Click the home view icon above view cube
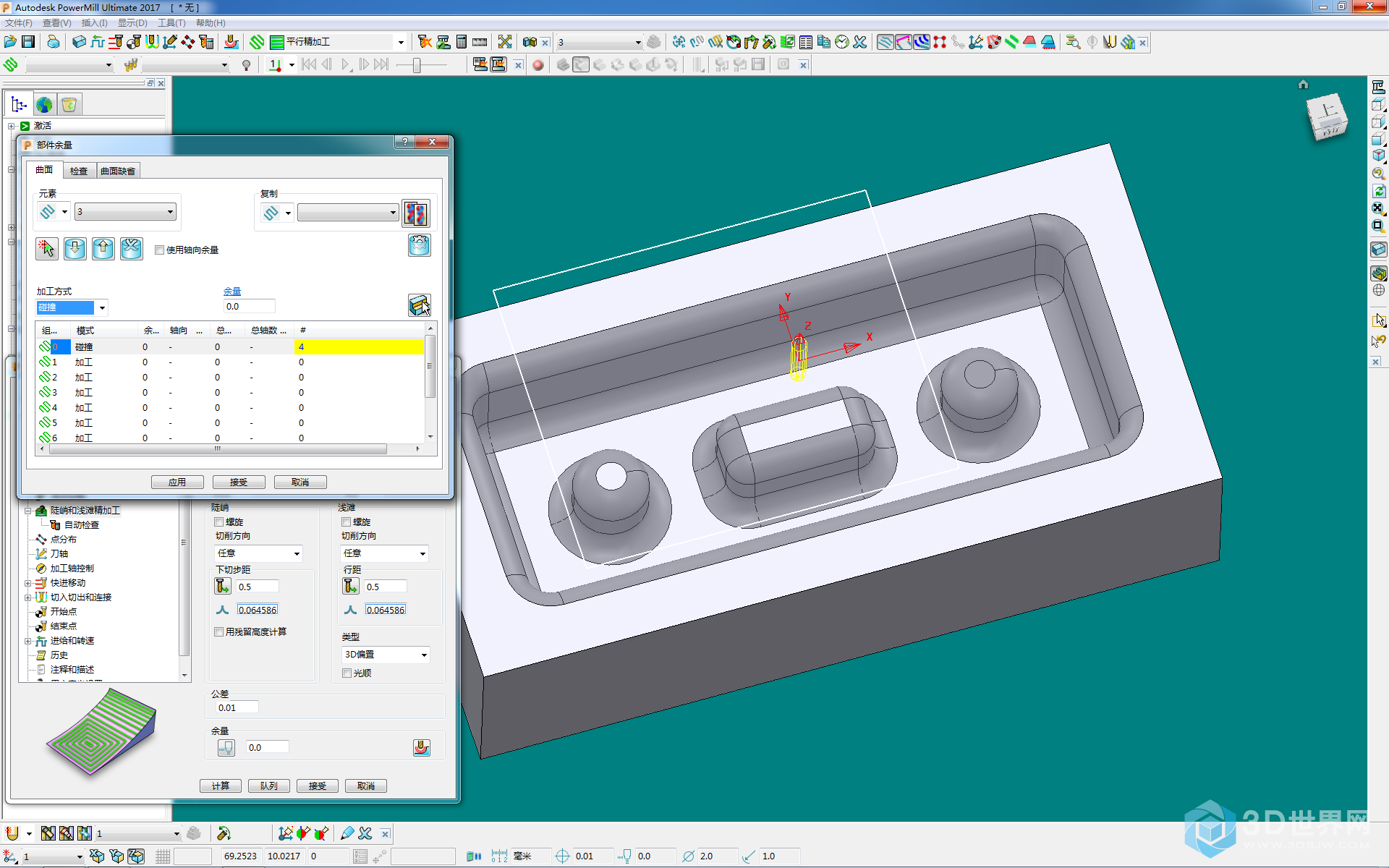 click(1303, 85)
